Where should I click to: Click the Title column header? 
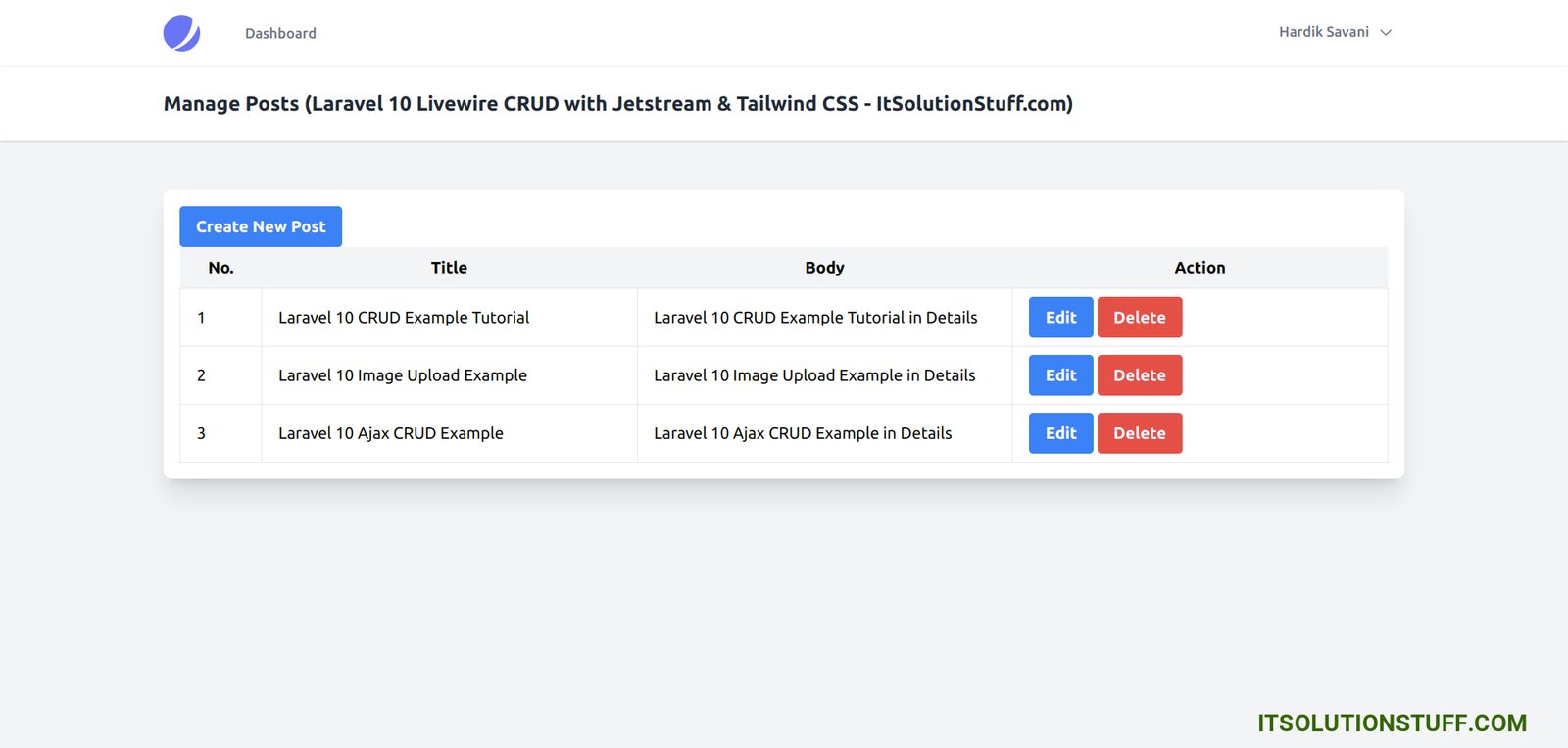click(449, 268)
